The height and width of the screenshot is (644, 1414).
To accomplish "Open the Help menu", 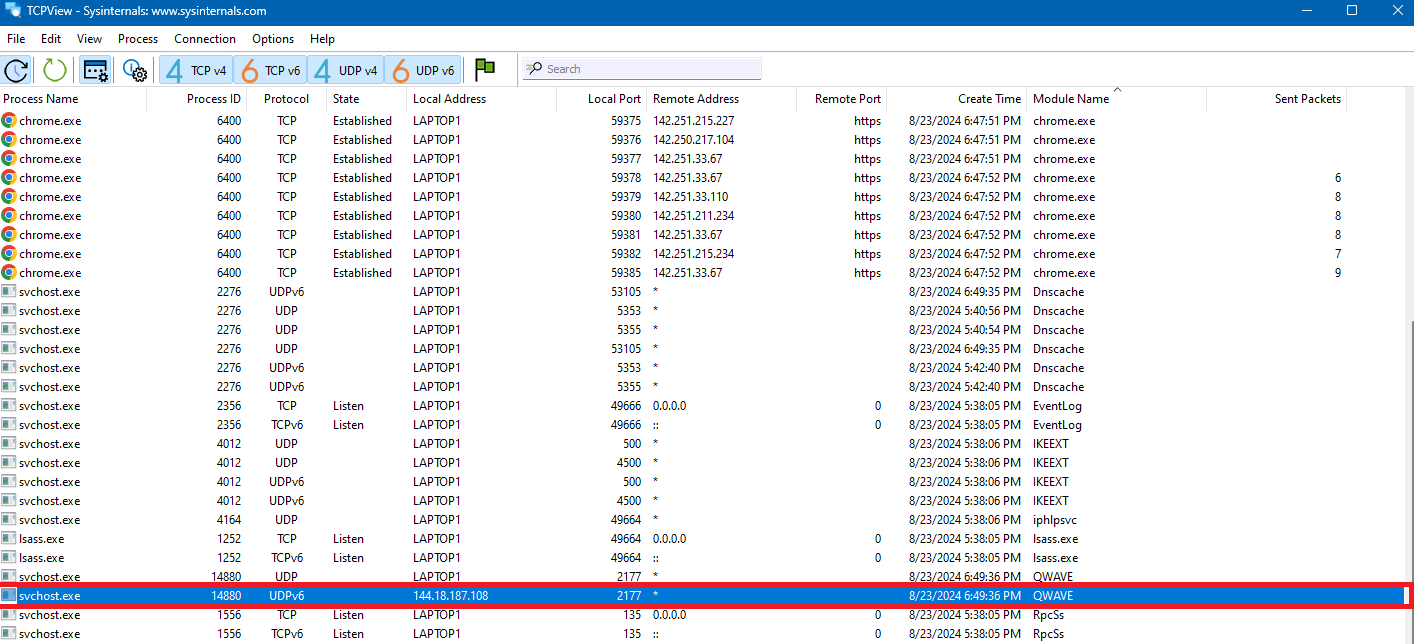I will [x=322, y=39].
